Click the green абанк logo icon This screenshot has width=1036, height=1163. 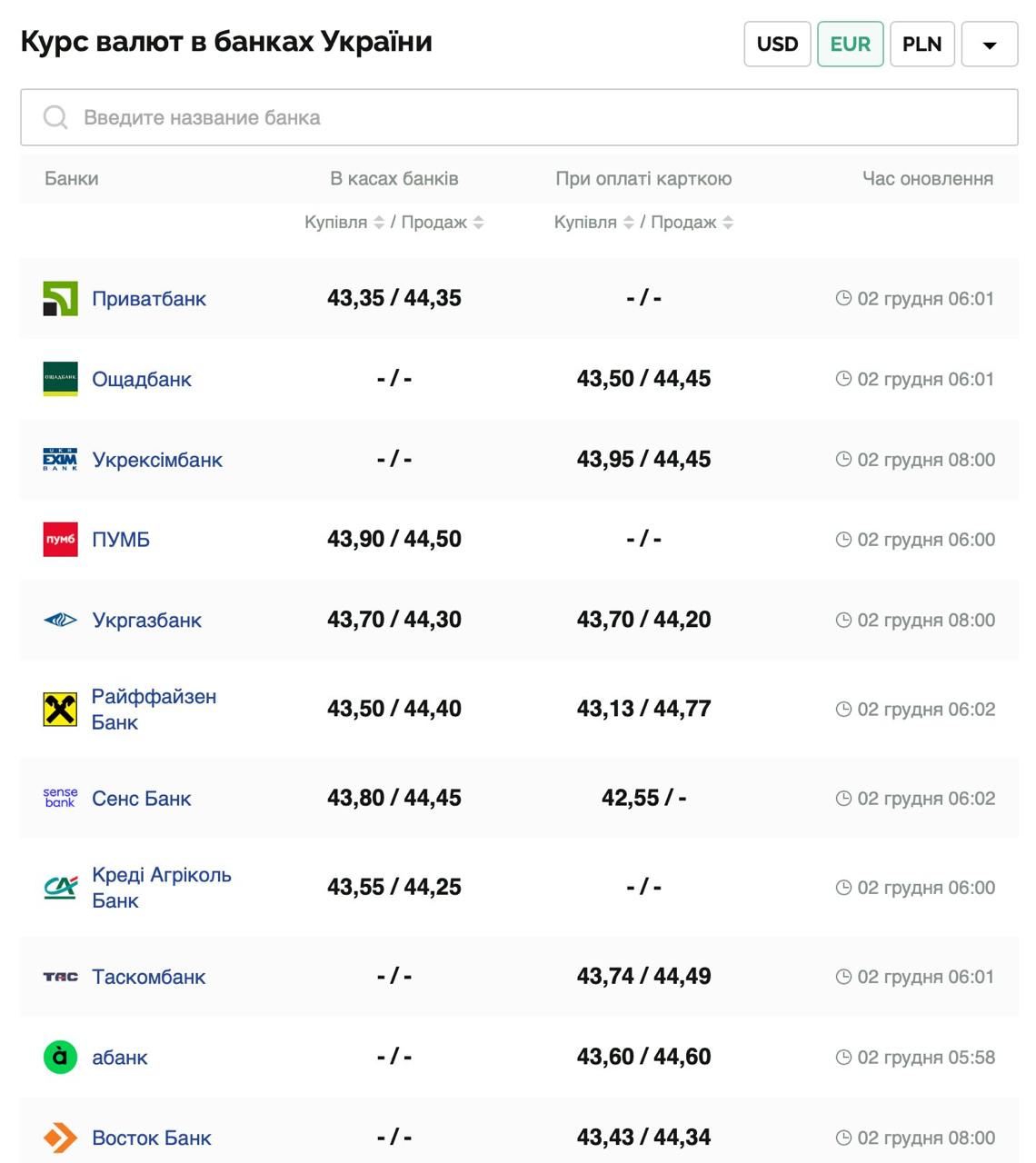coord(60,1058)
